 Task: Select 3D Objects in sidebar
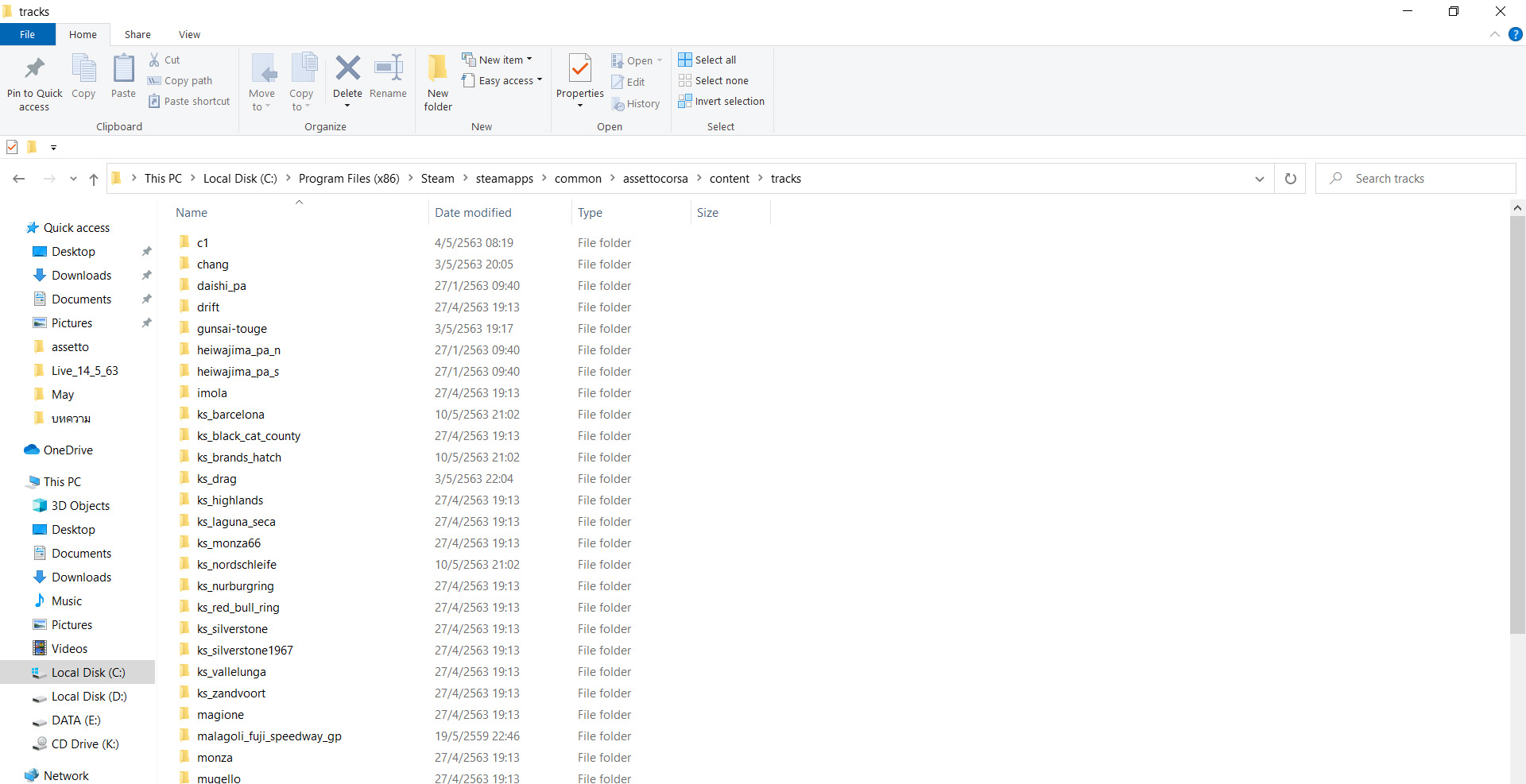pyautogui.click(x=71, y=505)
